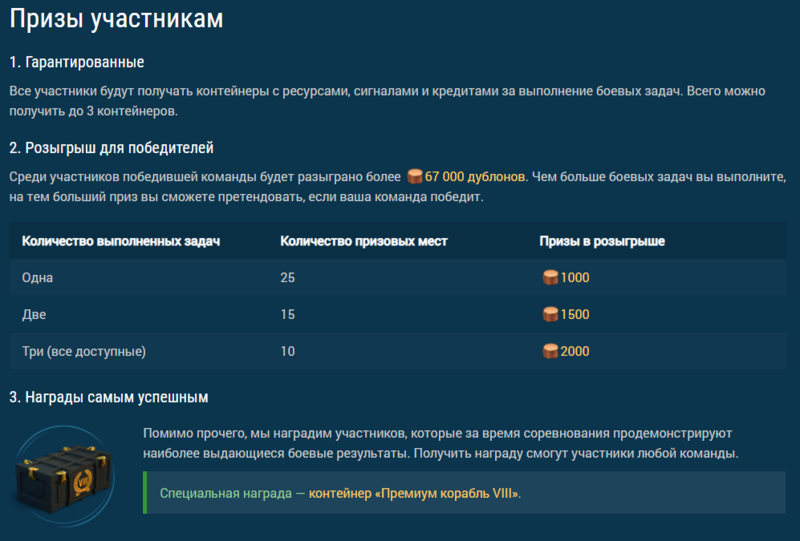Image resolution: width=800 pixels, height=541 pixels.
Task: Click the 2000 prize amount
Action: pyautogui.click(x=575, y=351)
